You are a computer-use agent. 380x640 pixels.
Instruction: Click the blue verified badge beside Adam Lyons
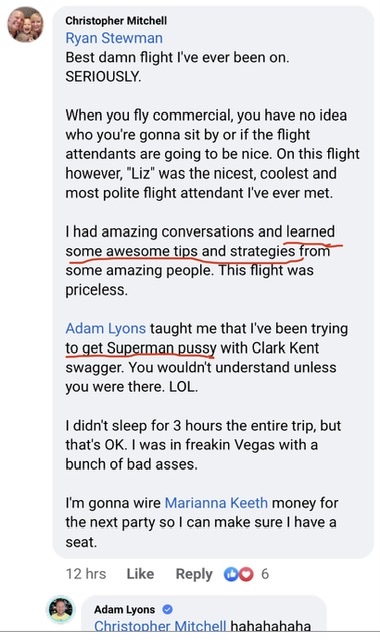click(167, 609)
